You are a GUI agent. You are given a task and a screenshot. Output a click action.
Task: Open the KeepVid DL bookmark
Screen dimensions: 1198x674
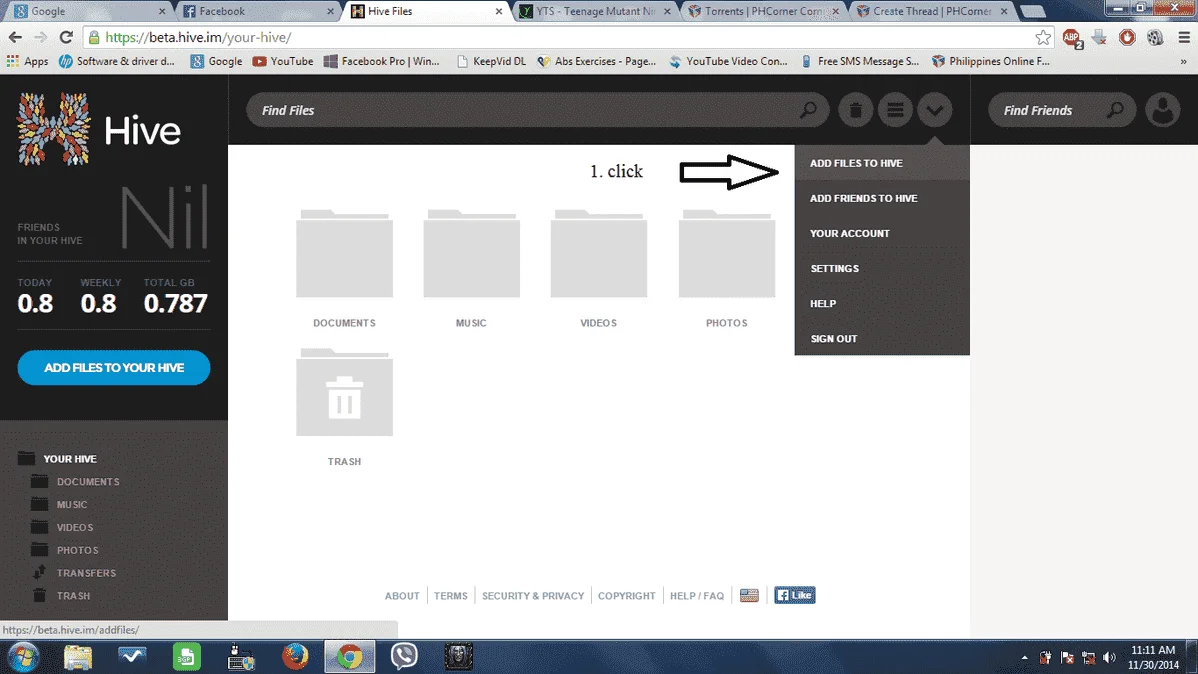(491, 61)
